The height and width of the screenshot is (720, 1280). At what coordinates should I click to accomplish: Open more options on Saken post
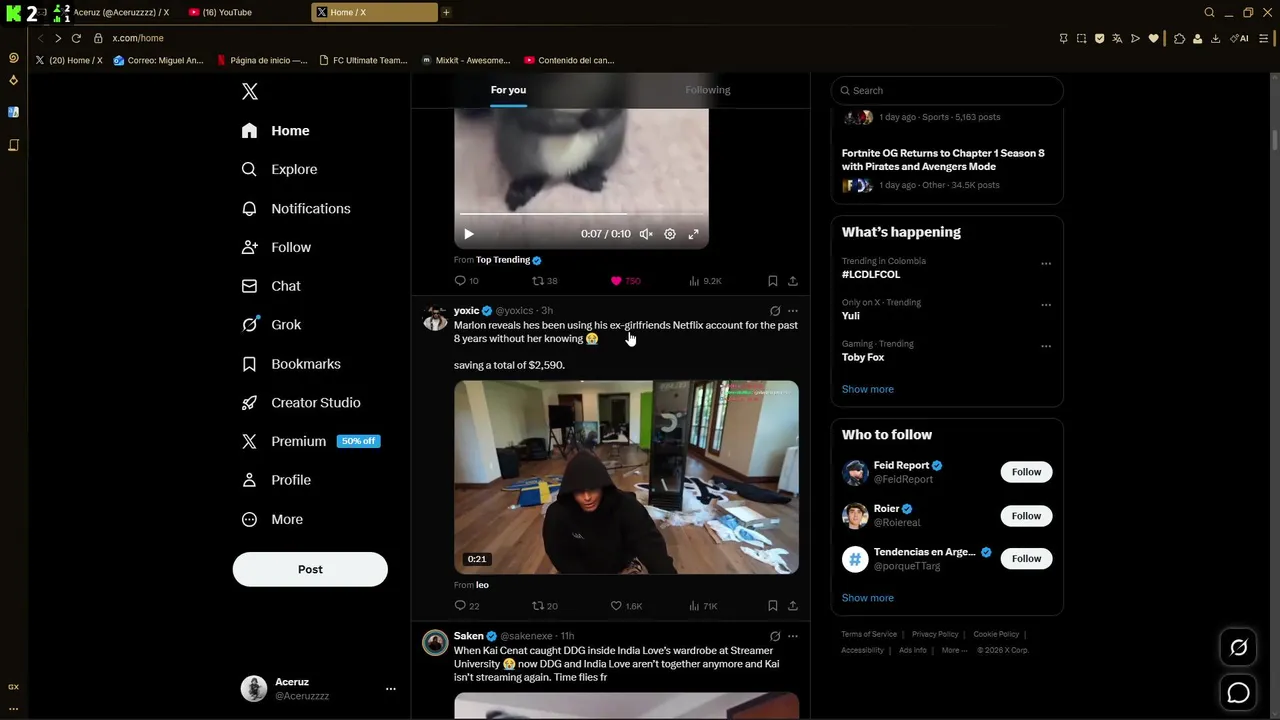point(793,636)
